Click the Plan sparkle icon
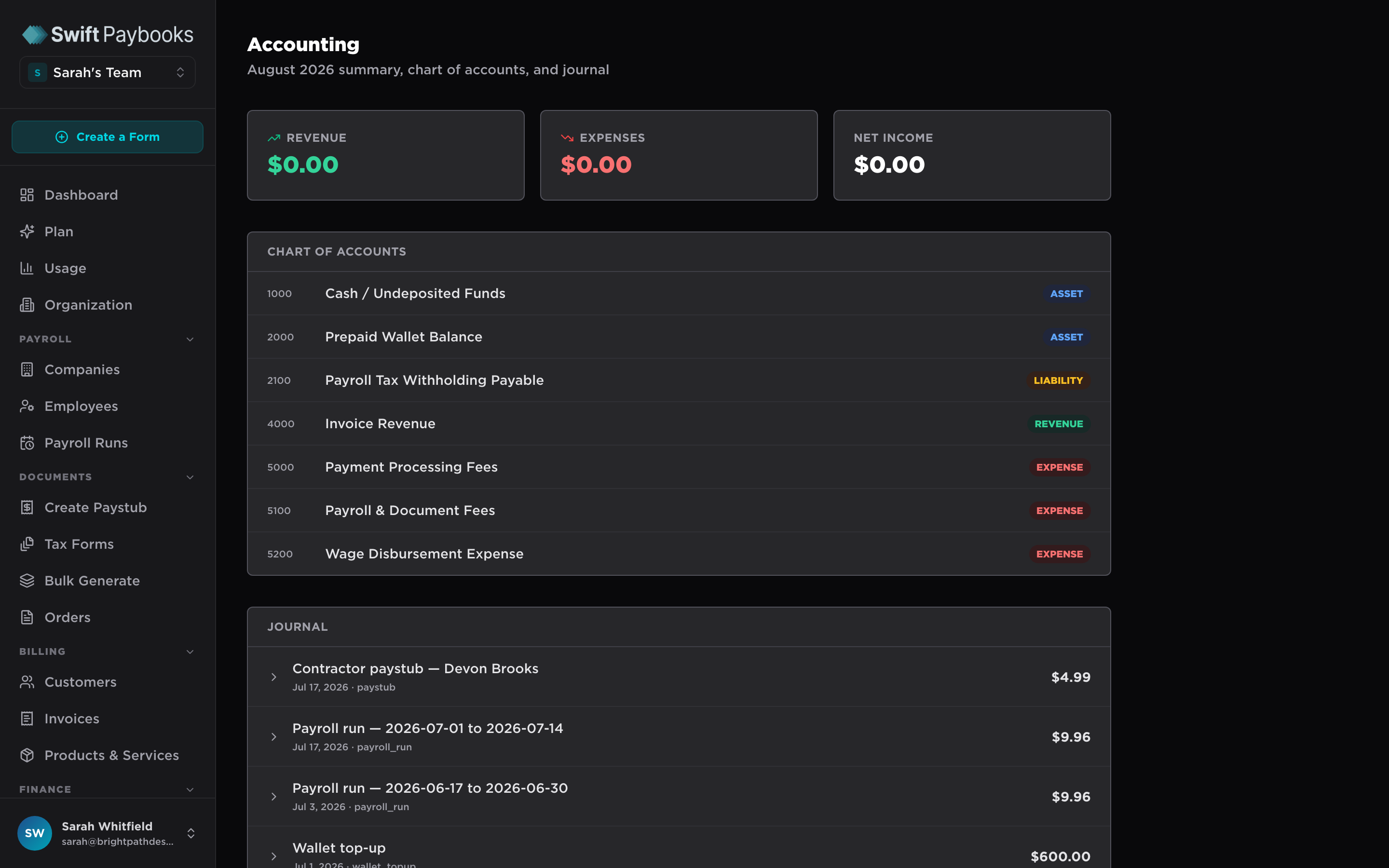 [x=27, y=231]
